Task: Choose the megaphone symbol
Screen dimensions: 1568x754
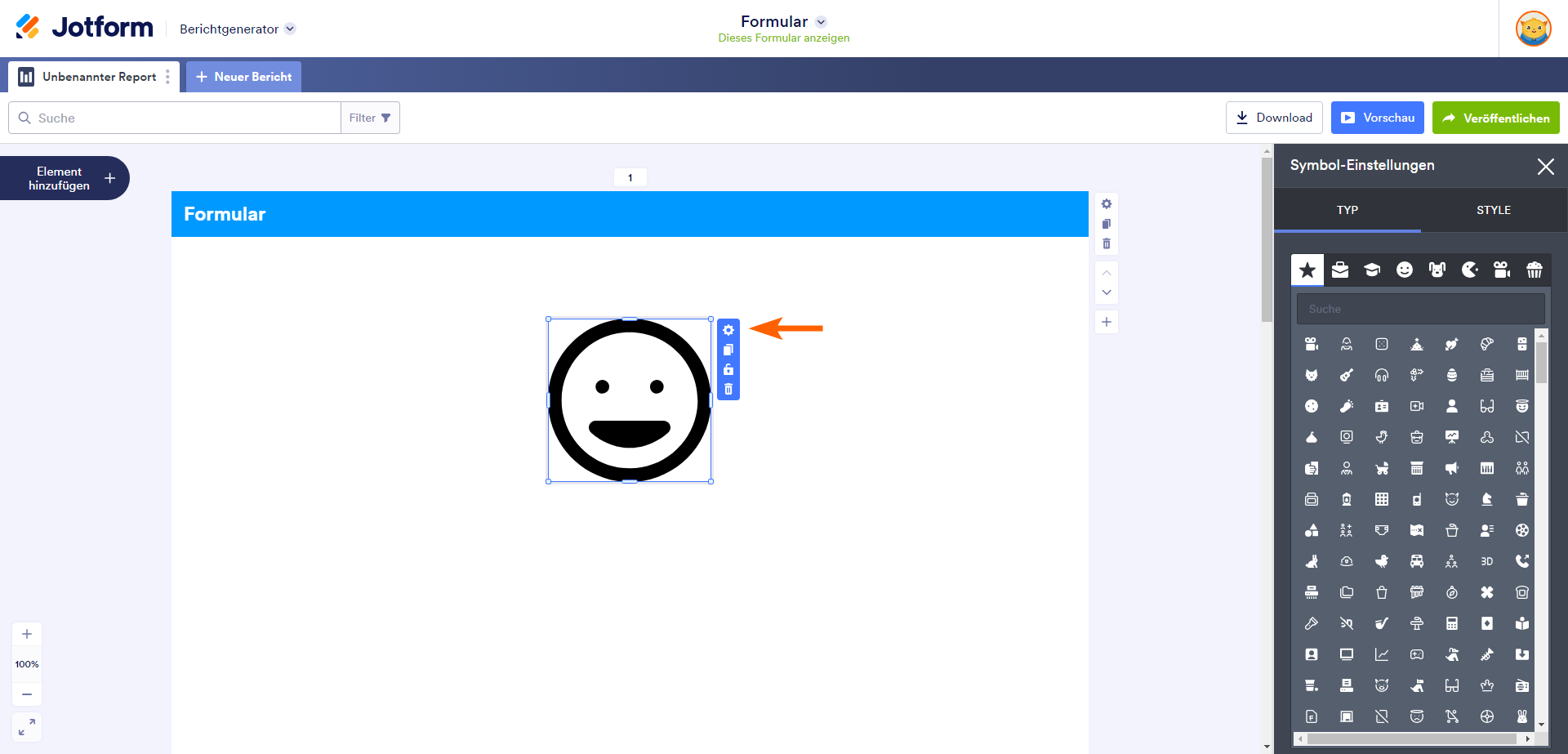Action: tap(1452, 468)
